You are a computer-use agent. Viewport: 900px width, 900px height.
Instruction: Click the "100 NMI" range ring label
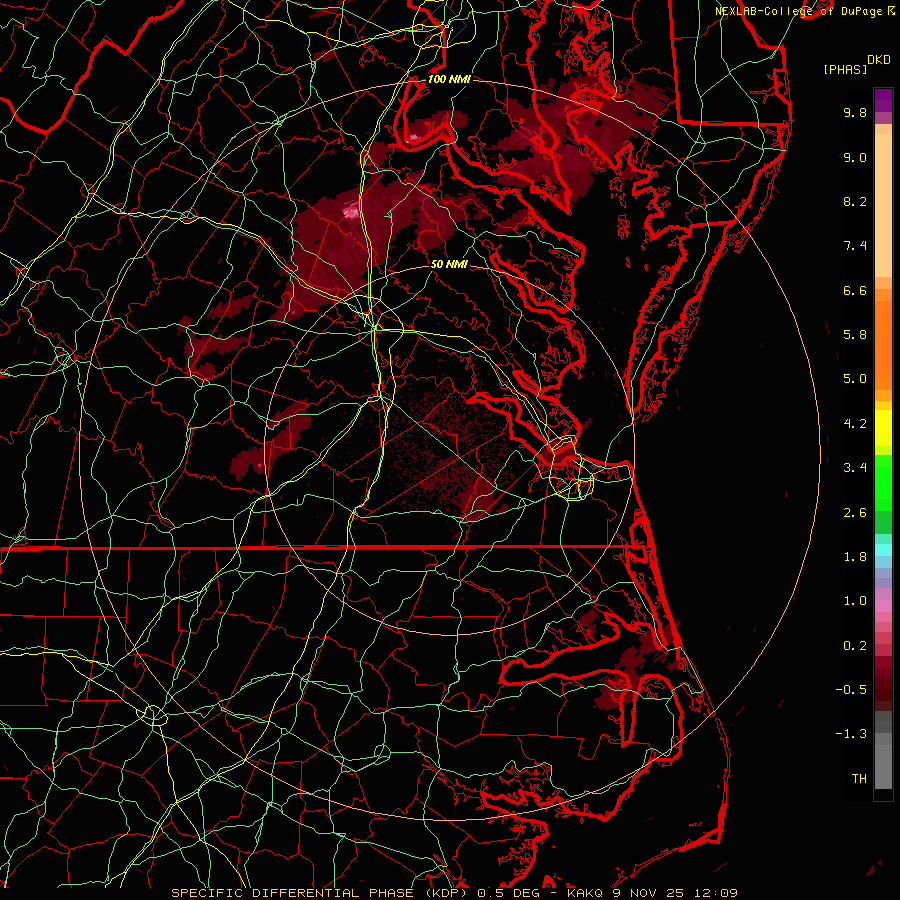point(449,79)
